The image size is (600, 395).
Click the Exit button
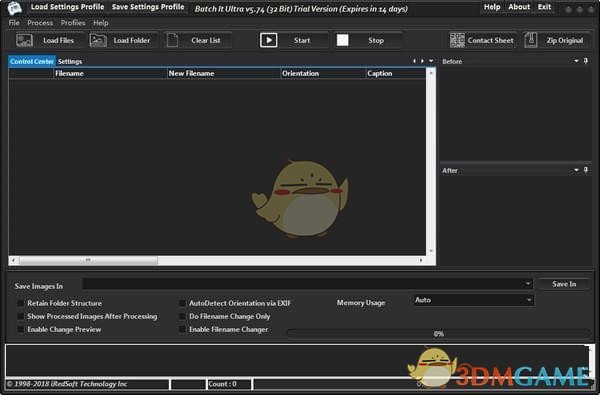click(x=545, y=7)
